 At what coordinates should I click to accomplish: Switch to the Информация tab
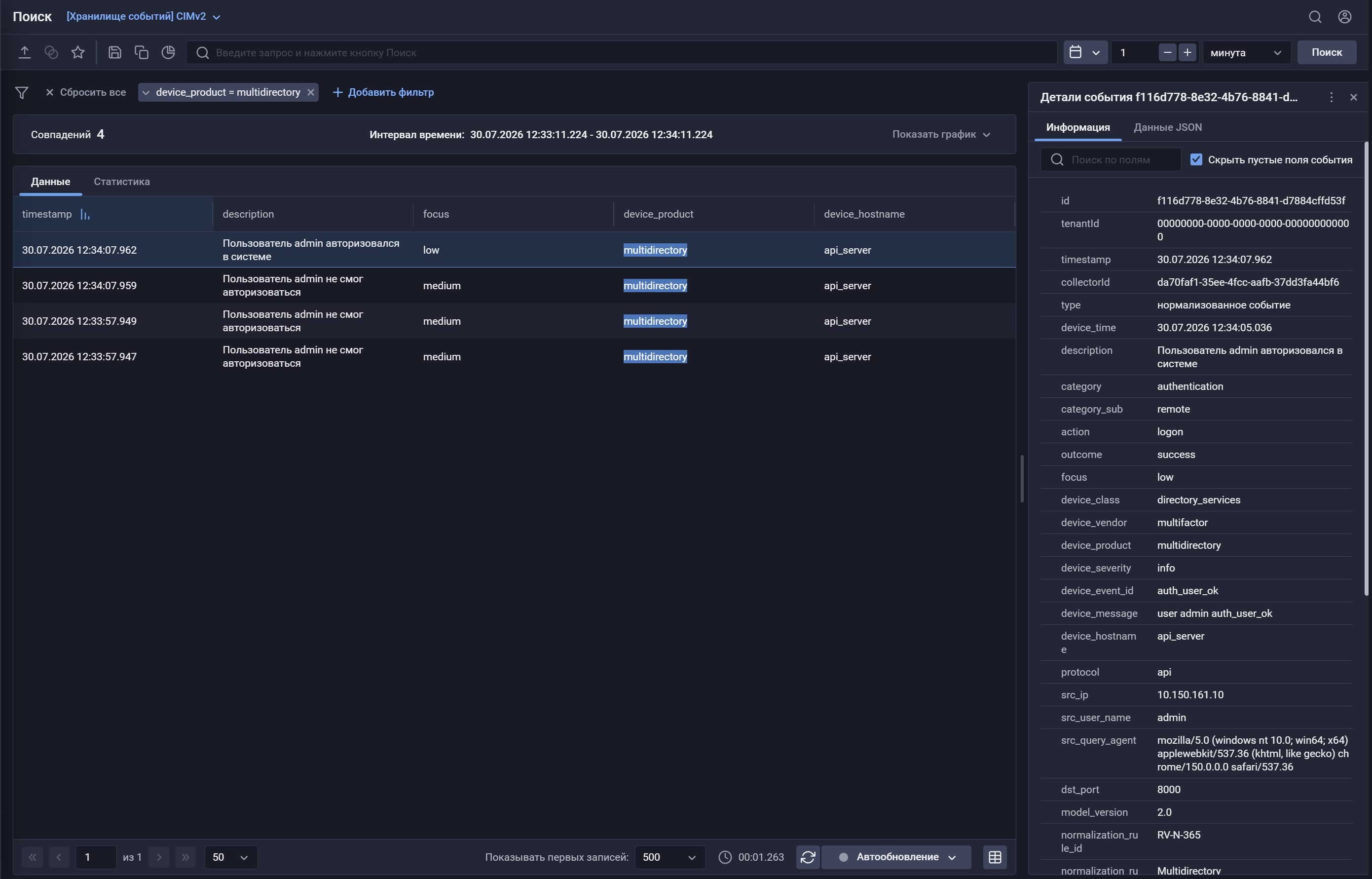point(1077,127)
